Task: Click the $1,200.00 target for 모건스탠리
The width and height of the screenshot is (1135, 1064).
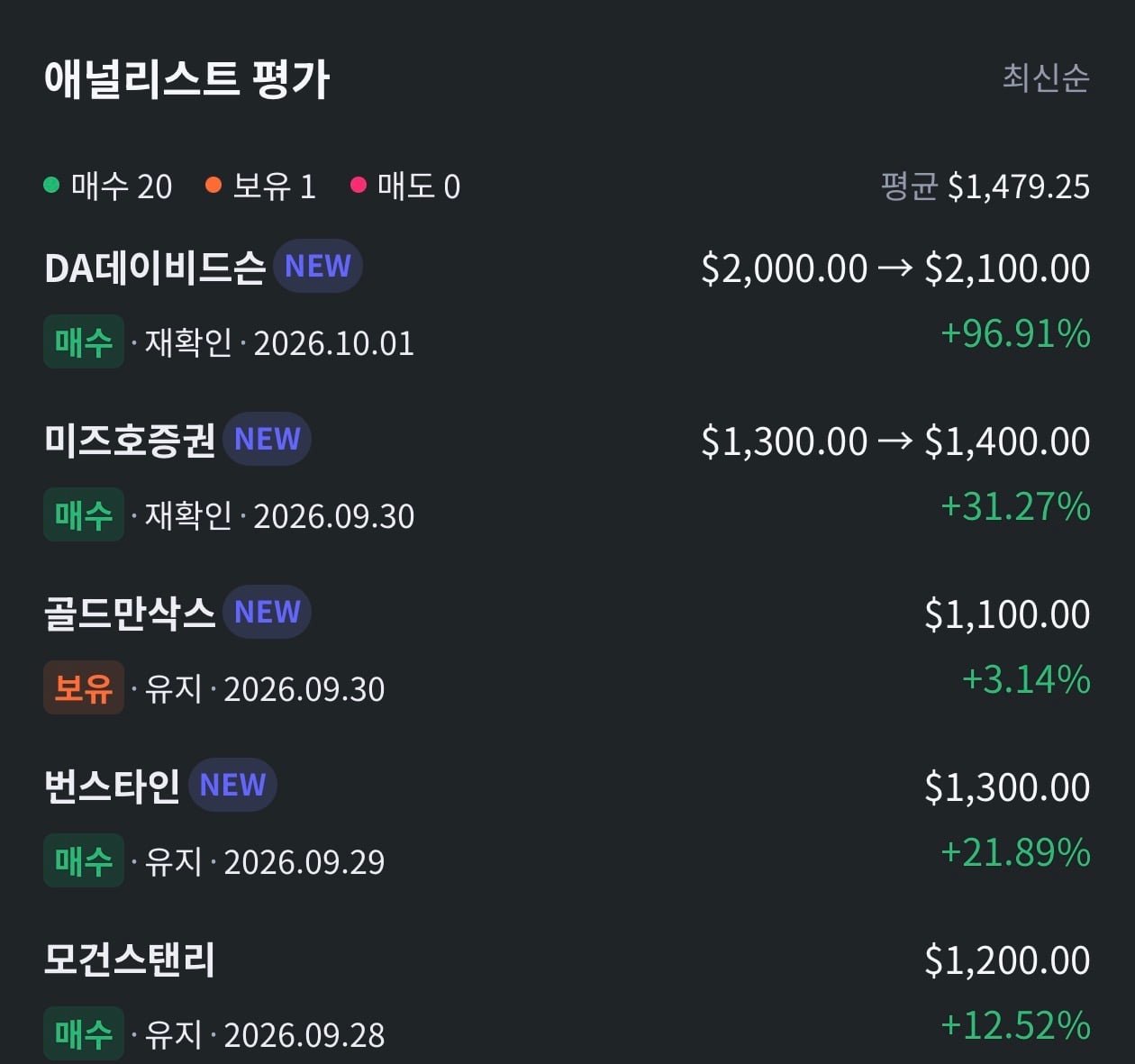Action: (x=1008, y=960)
